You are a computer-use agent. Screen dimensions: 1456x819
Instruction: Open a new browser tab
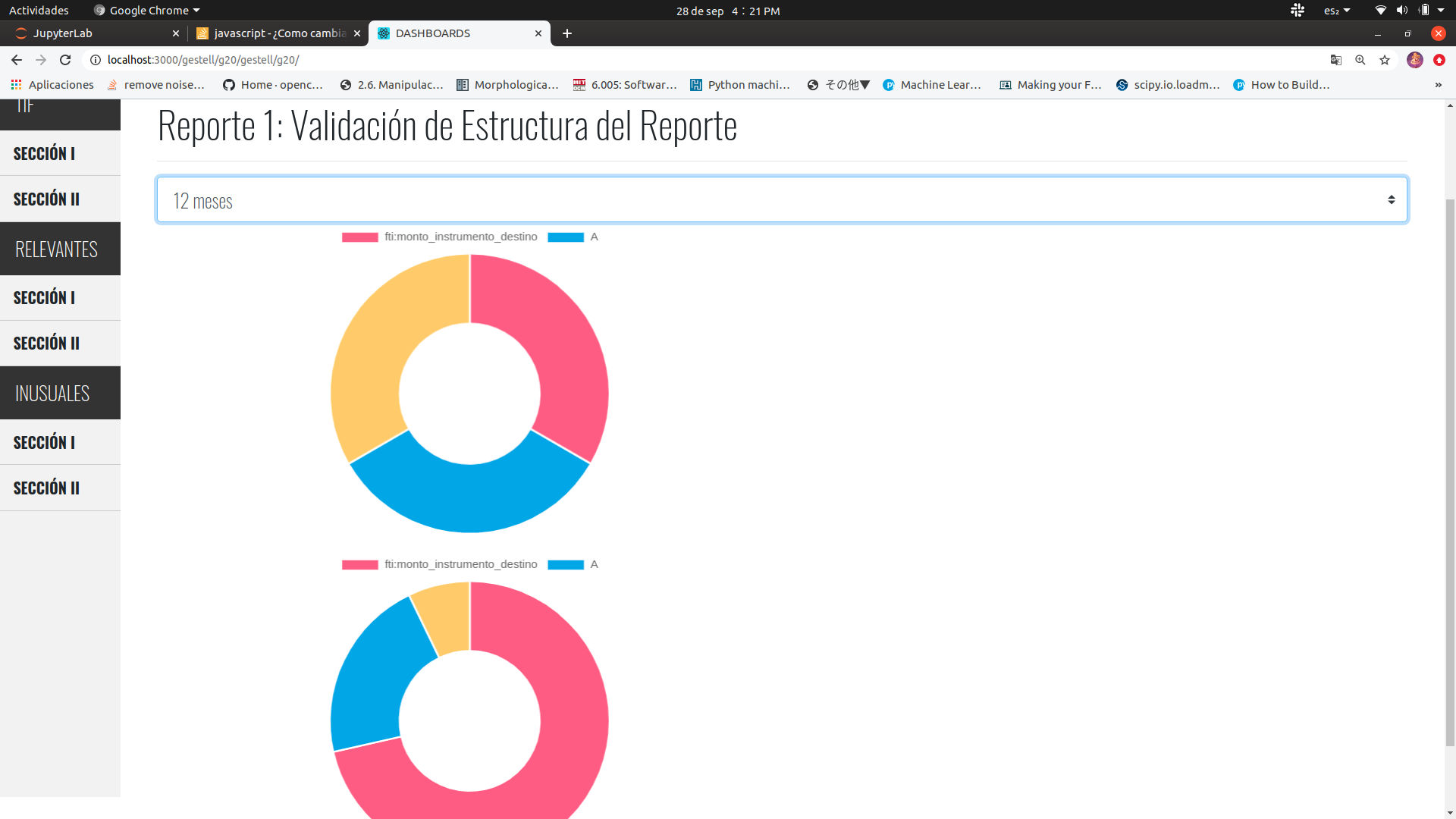click(567, 33)
